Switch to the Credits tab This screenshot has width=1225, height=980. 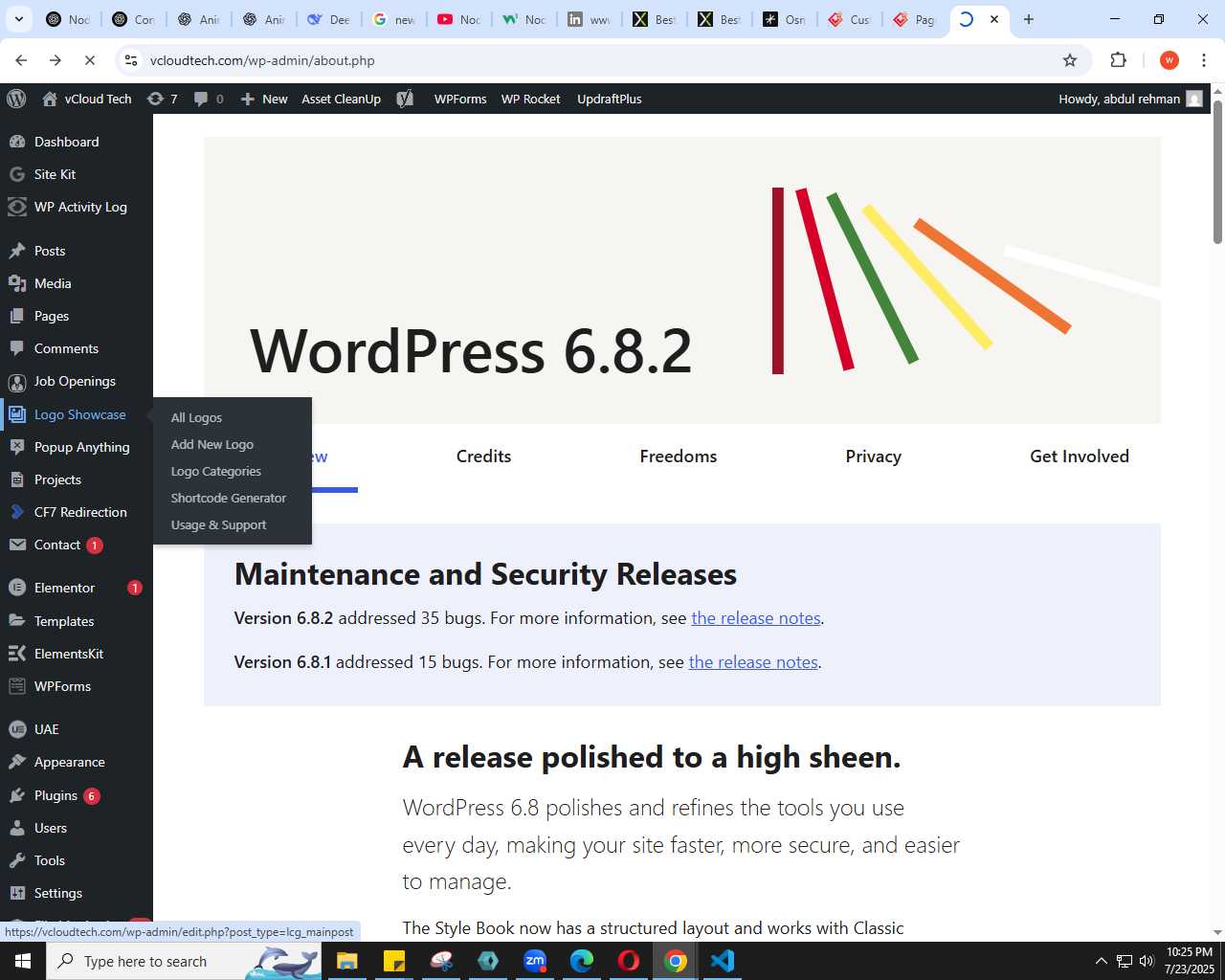click(x=483, y=457)
